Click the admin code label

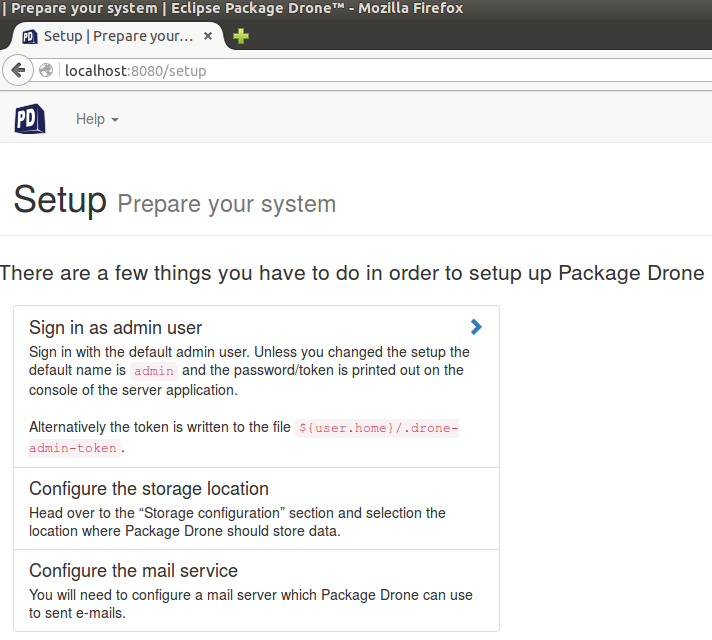click(x=153, y=371)
